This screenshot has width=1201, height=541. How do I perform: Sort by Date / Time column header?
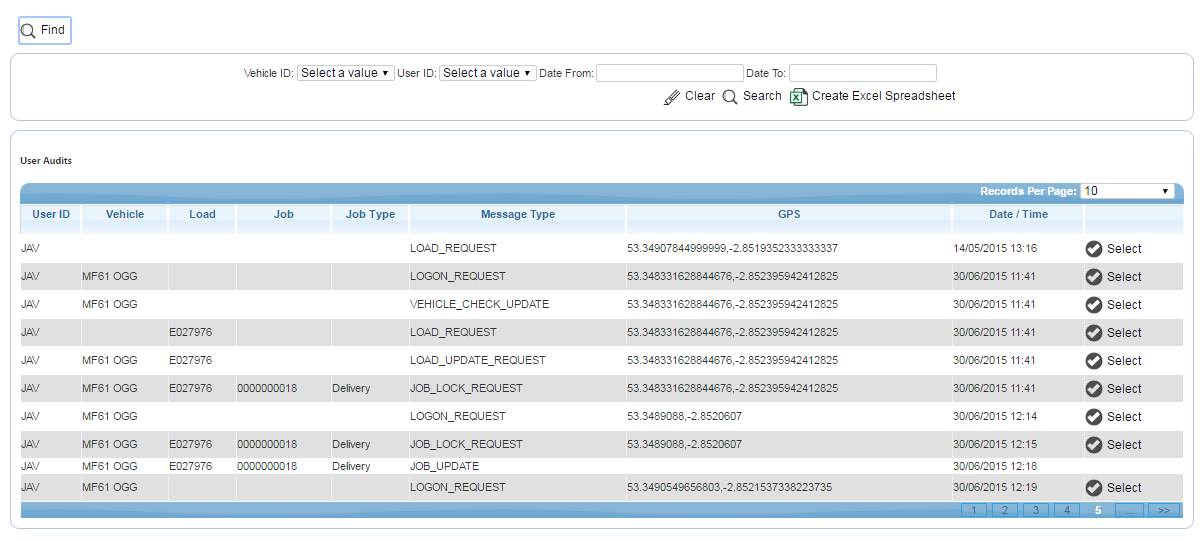(1018, 214)
